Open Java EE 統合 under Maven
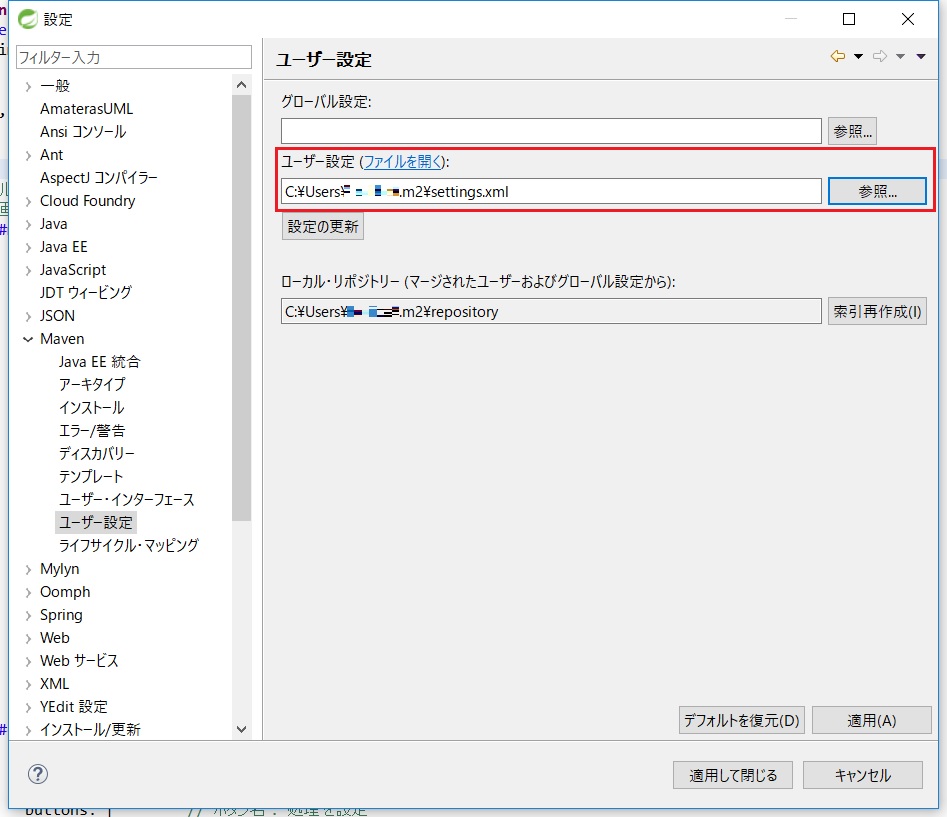Image resolution: width=947 pixels, height=817 pixels. tap(100, 362)
